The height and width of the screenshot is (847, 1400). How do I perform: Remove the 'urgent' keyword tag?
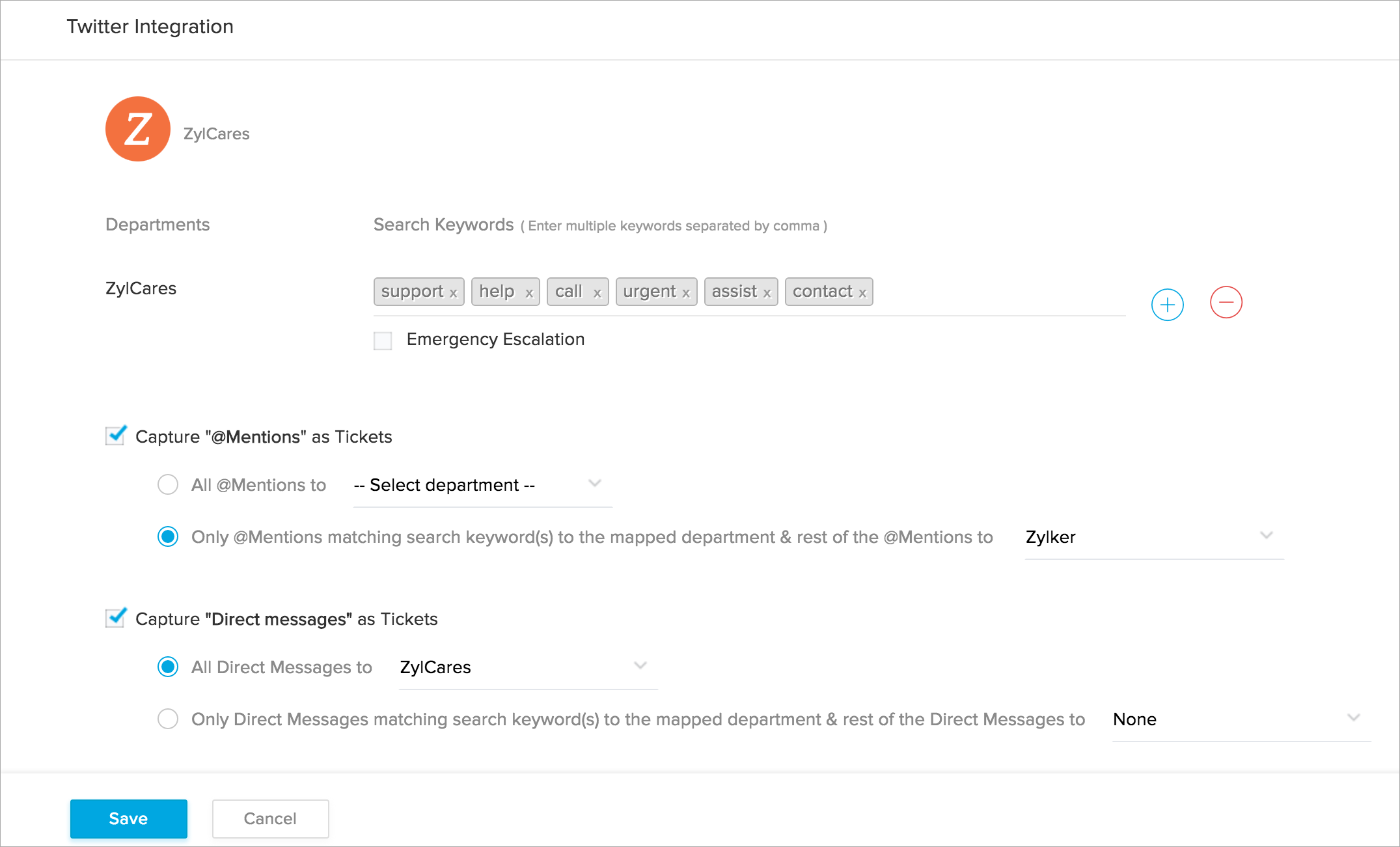(686, 294)
